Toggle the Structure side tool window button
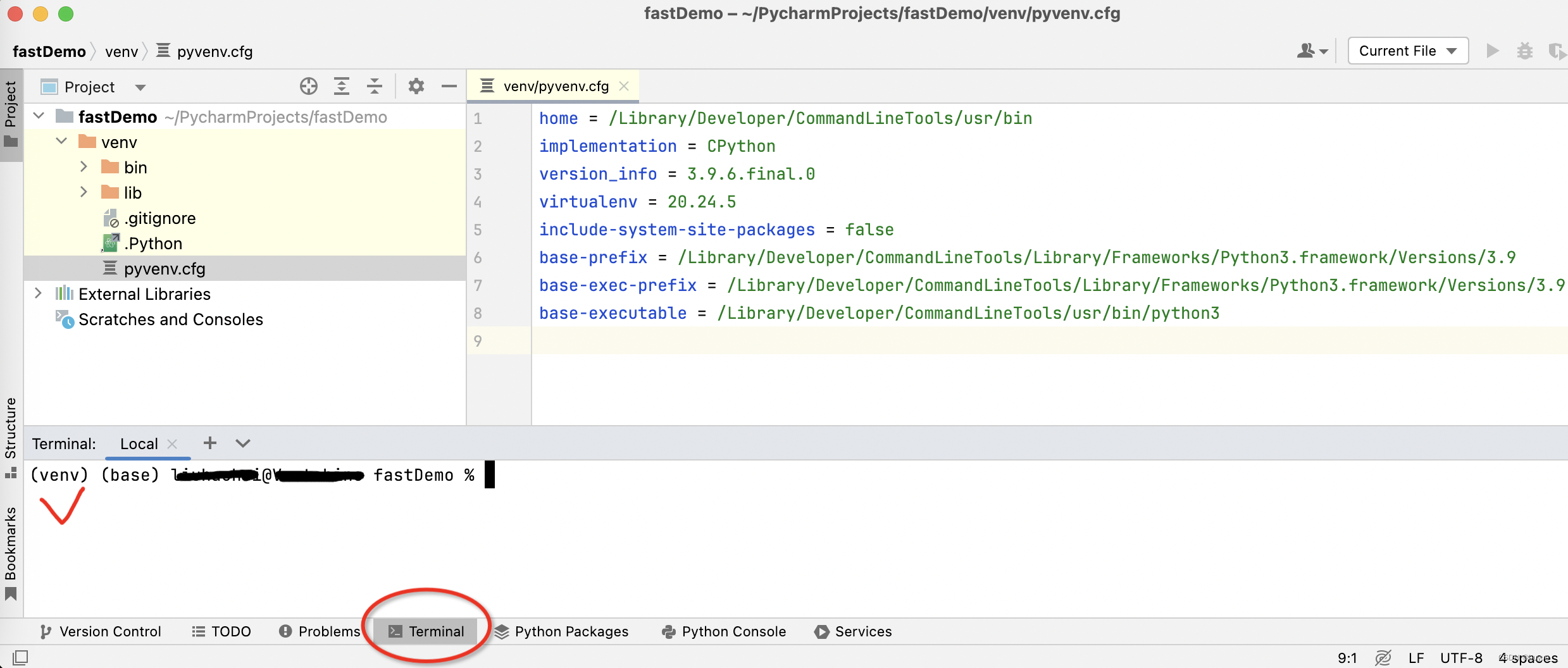1568x668 pixels. click(11, 438)
